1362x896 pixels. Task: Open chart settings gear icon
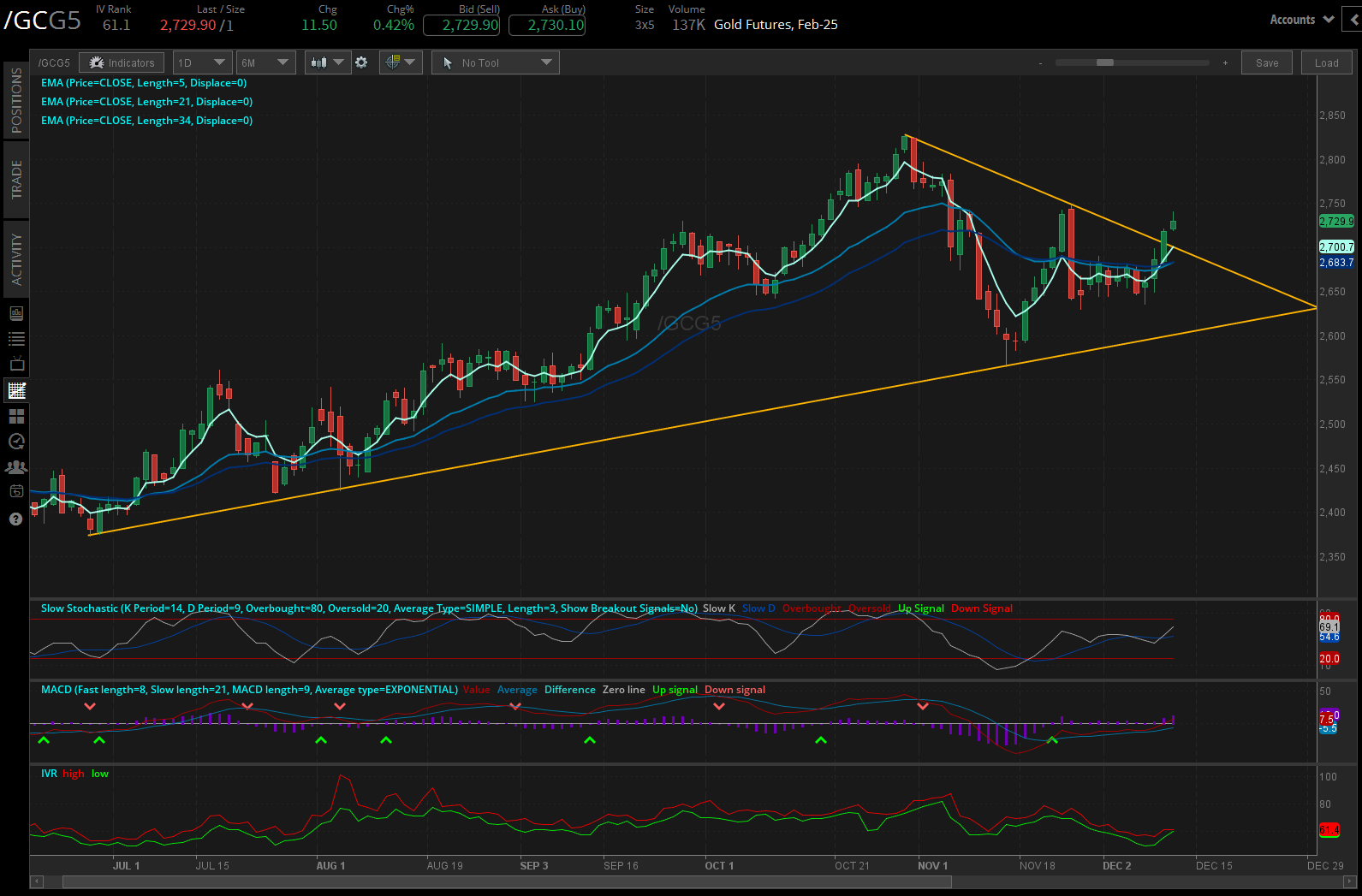point(361,62)
